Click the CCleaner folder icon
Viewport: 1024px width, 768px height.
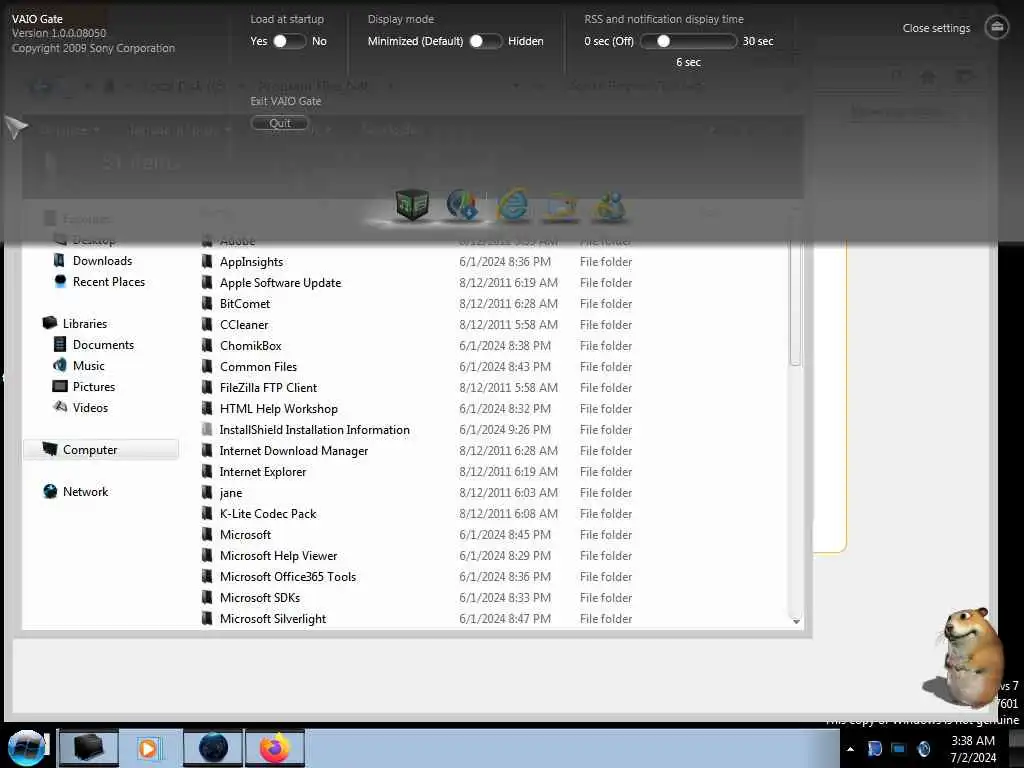pyautogui.click(x=207, y=324)
